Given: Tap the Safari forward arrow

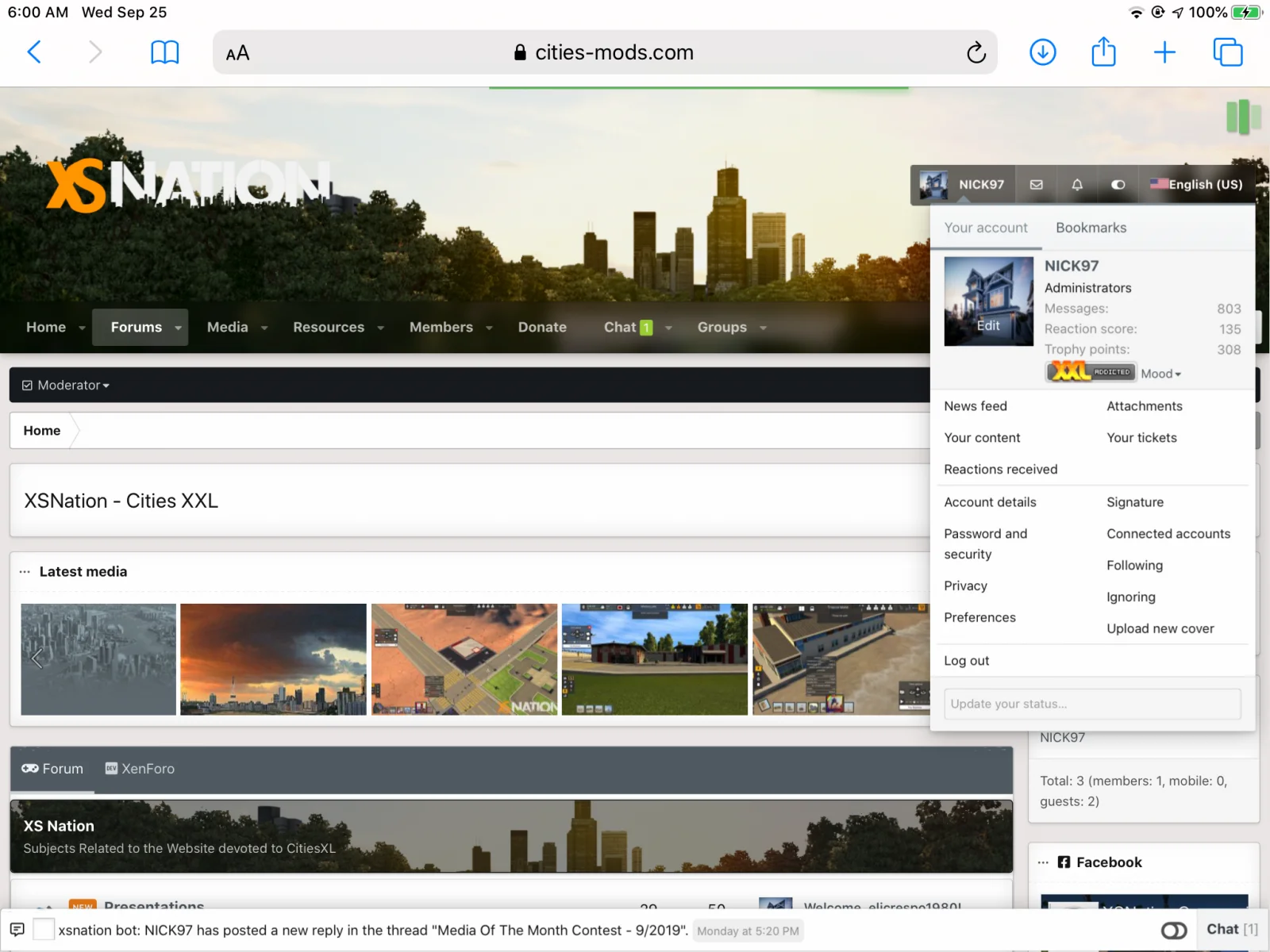Looking at the screenshot, I should (x=94, y=52).
